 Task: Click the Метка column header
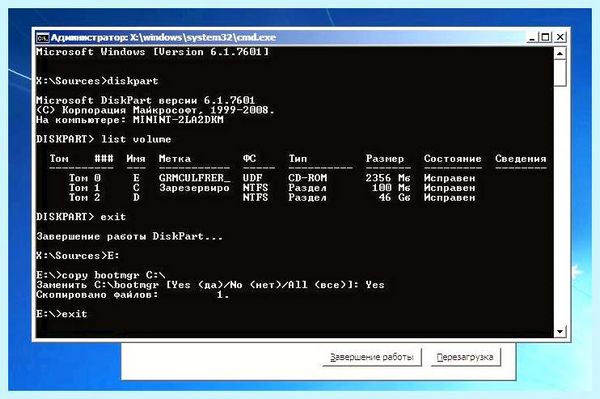click(174, 158)
